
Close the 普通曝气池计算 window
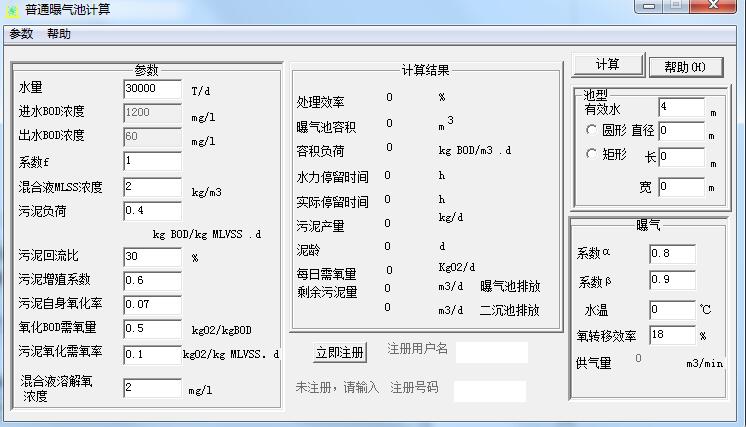pos(713,6)
